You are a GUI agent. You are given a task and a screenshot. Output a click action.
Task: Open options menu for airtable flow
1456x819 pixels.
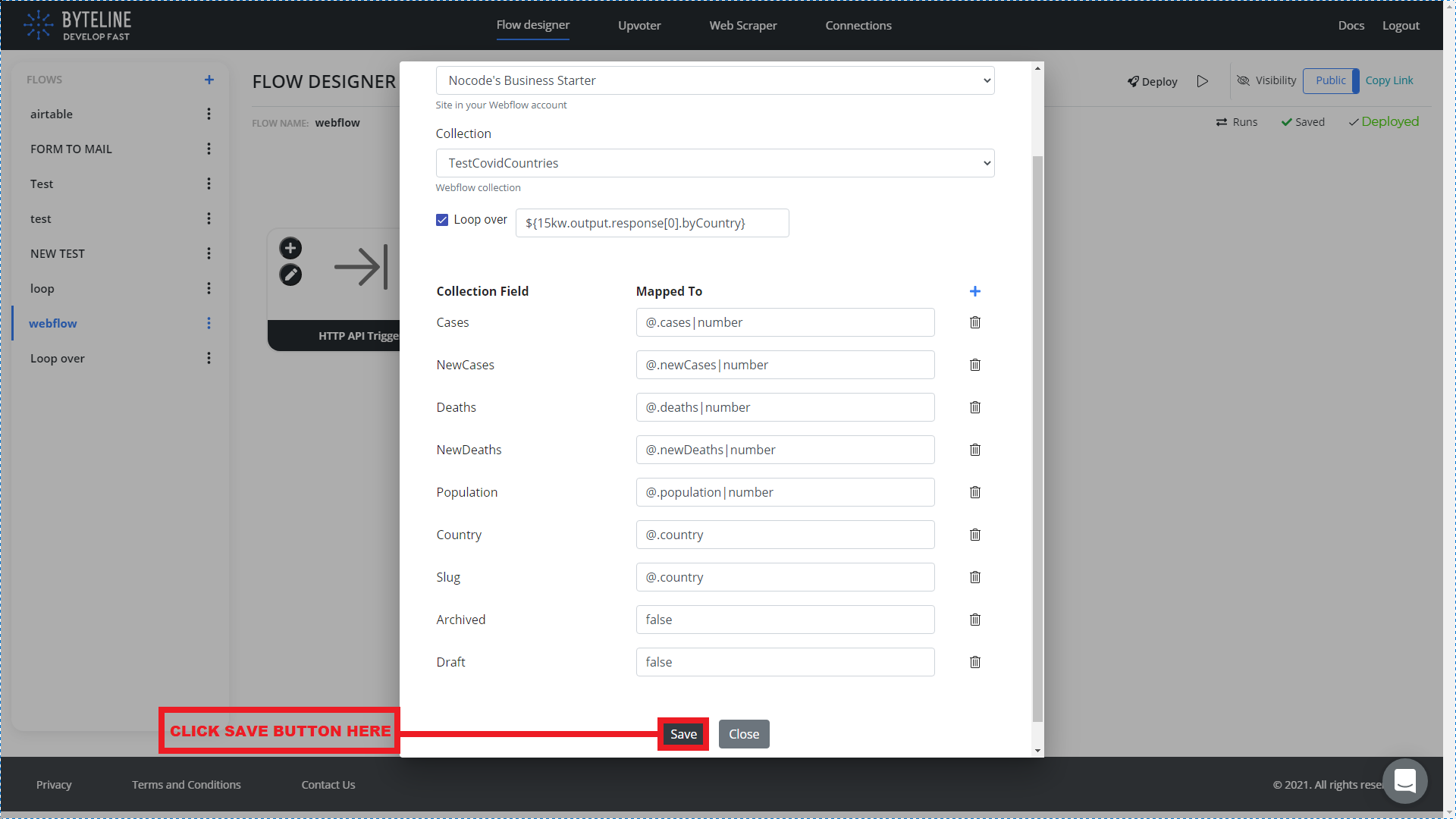(209, 114)
